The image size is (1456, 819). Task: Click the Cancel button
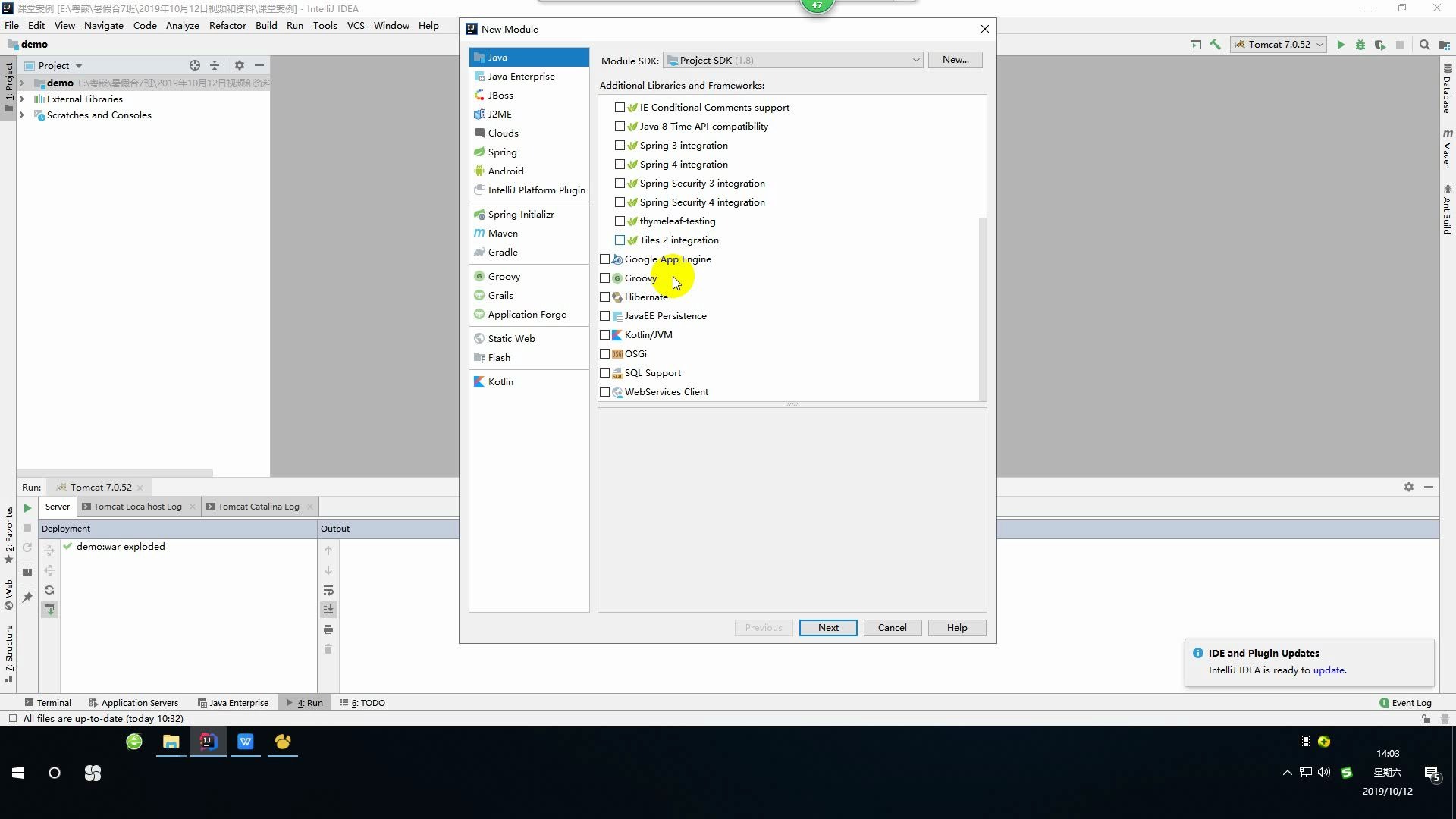click(x=893, y=627)
